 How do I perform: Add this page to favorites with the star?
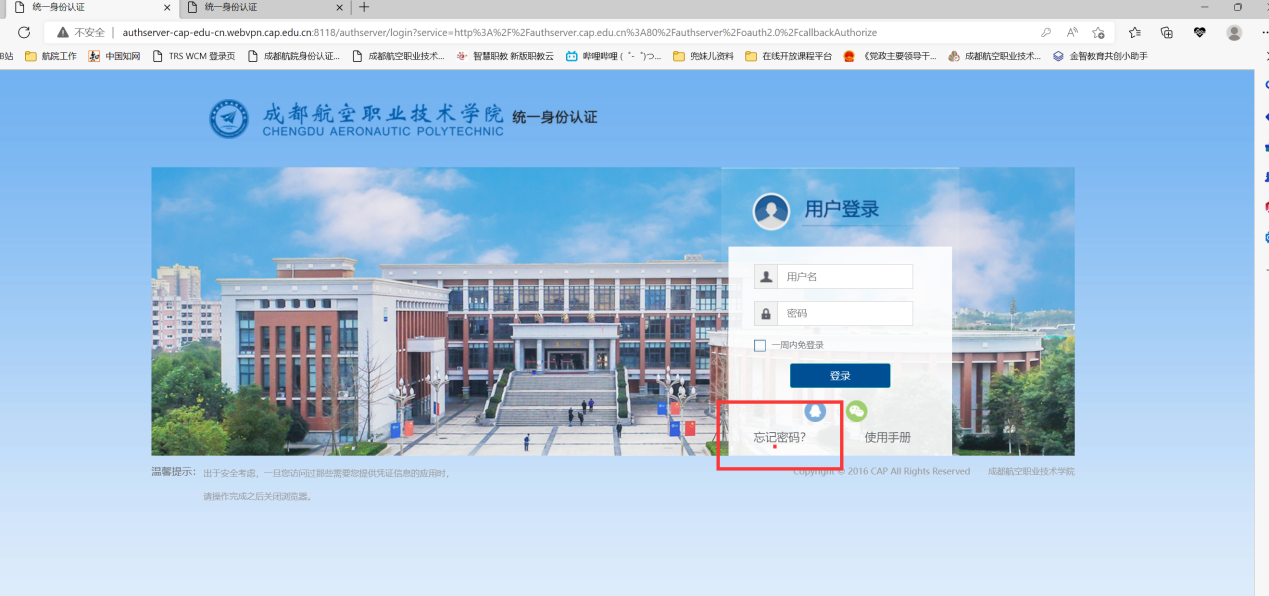point(1099,32)
